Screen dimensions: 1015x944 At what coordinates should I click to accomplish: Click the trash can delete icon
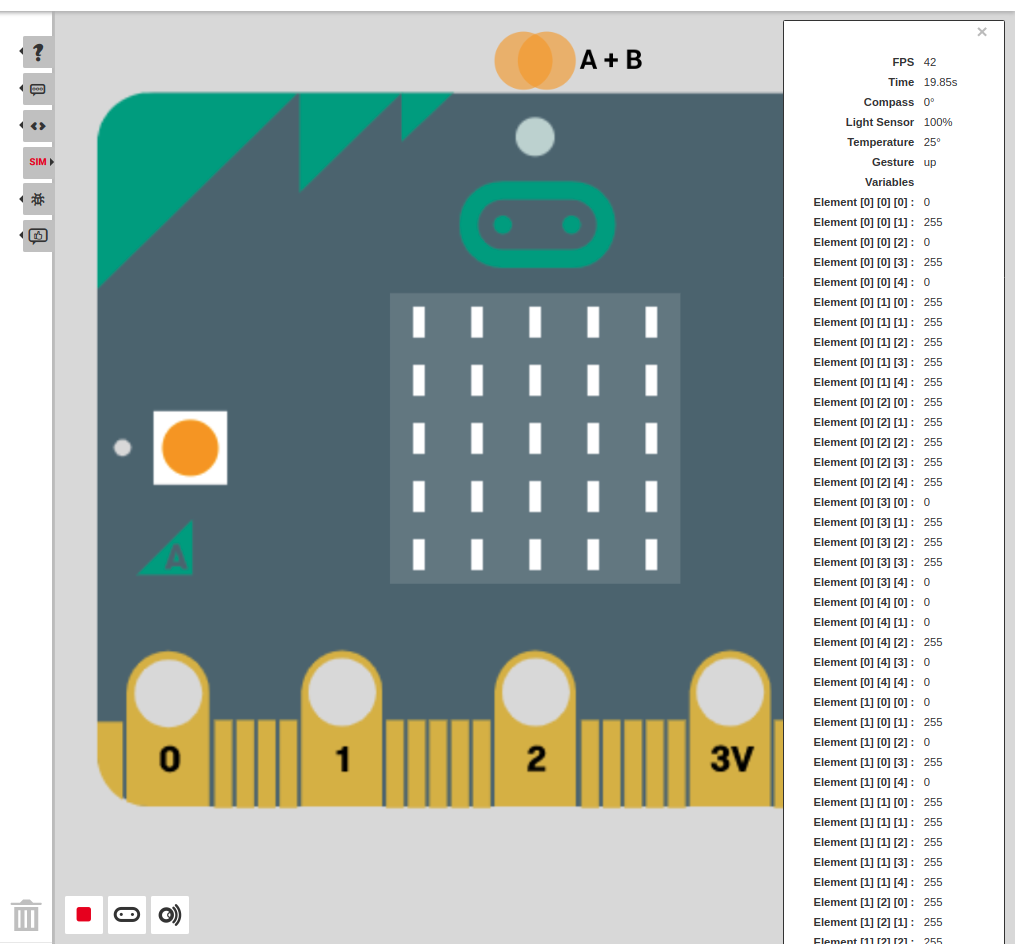coord(26,915)
